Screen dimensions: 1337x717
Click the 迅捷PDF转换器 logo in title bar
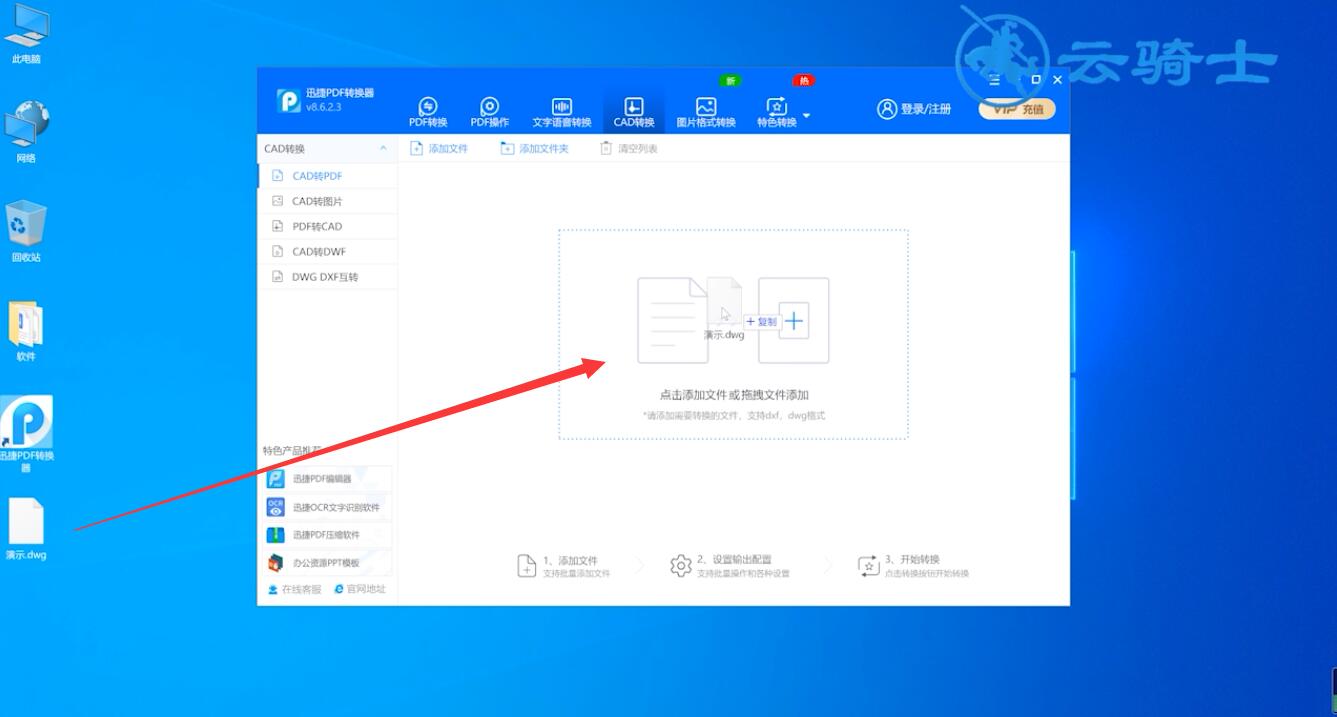tap(289, 101)
